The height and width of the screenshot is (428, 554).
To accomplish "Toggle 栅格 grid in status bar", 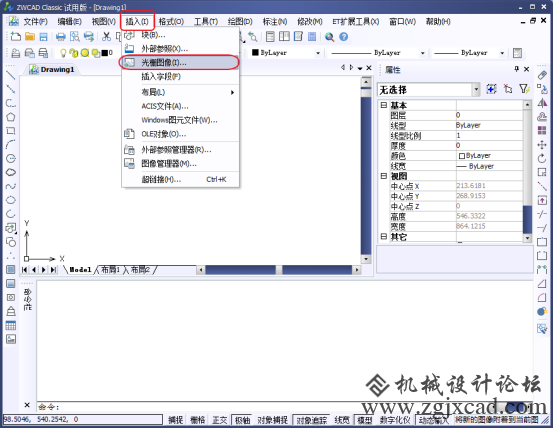I will [x=198, y=420].
